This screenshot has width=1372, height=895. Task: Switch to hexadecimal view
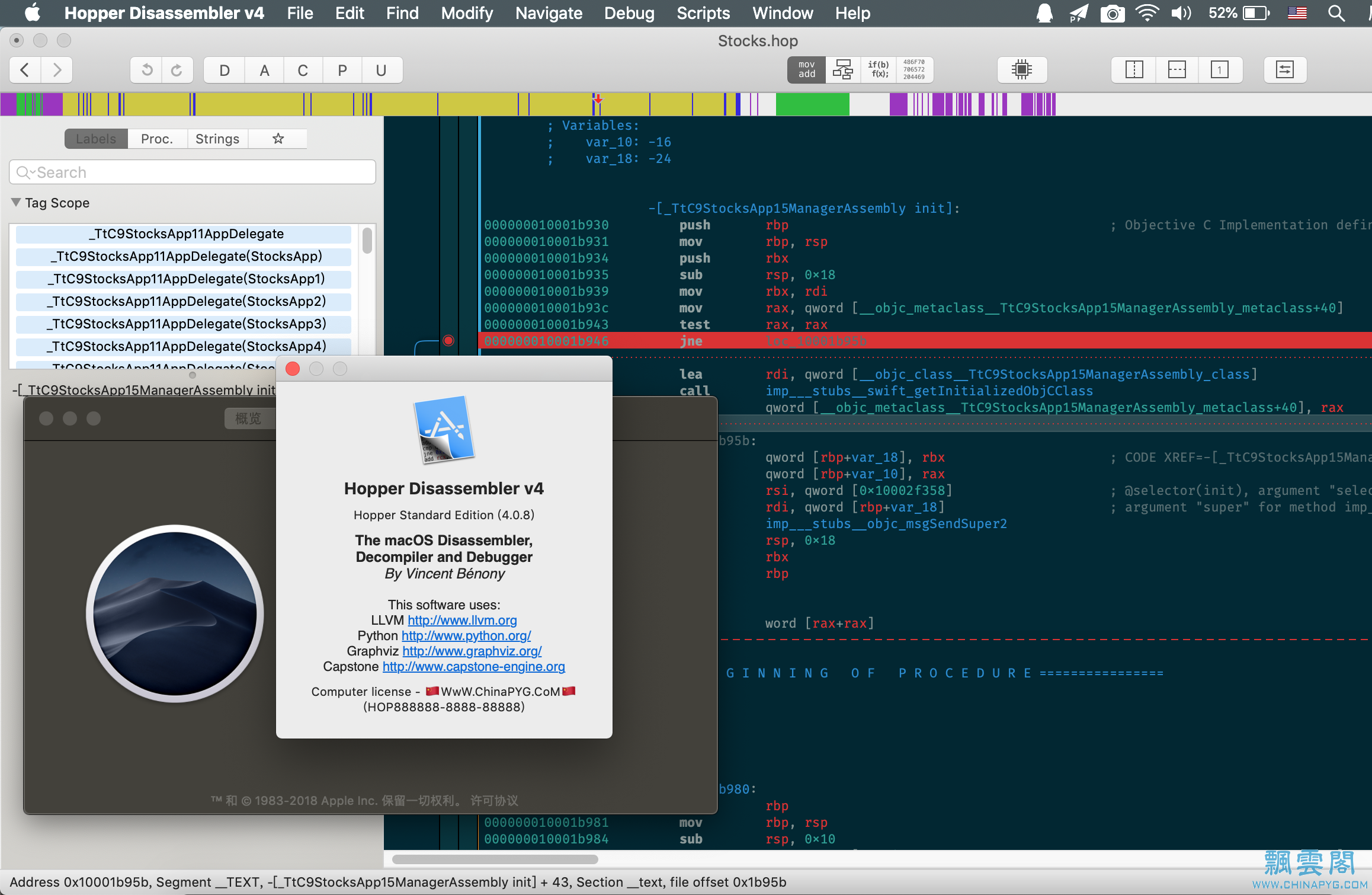click(914, 70)
